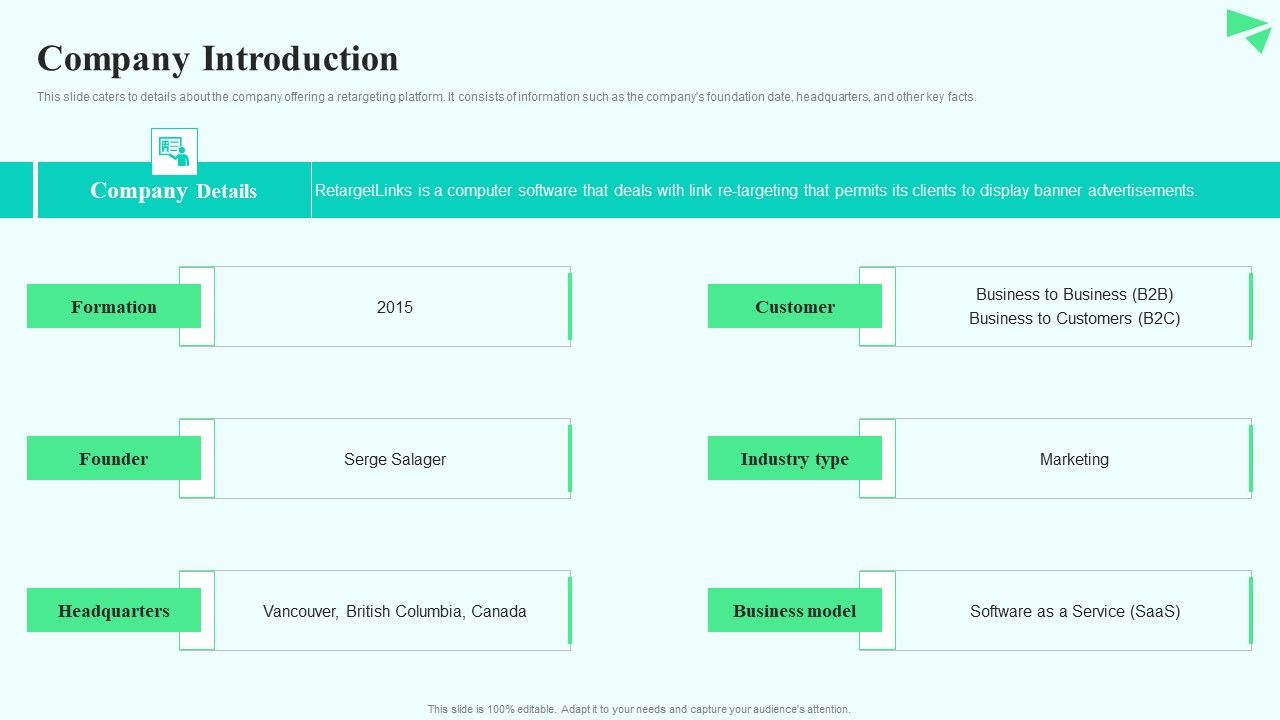Screen dimensions: 1280x720
Task: Click the Customer label box
Action: click(x=795, y=306)
